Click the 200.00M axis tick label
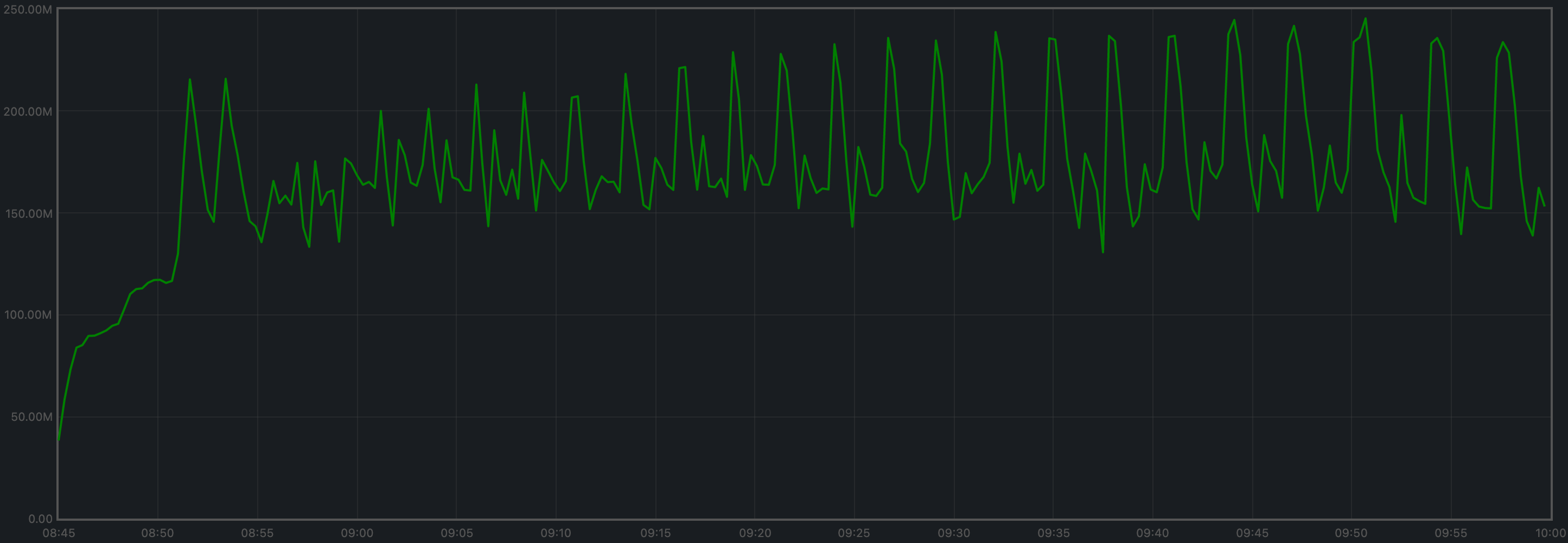This screenshot has height=543, width=1568. 27,111
